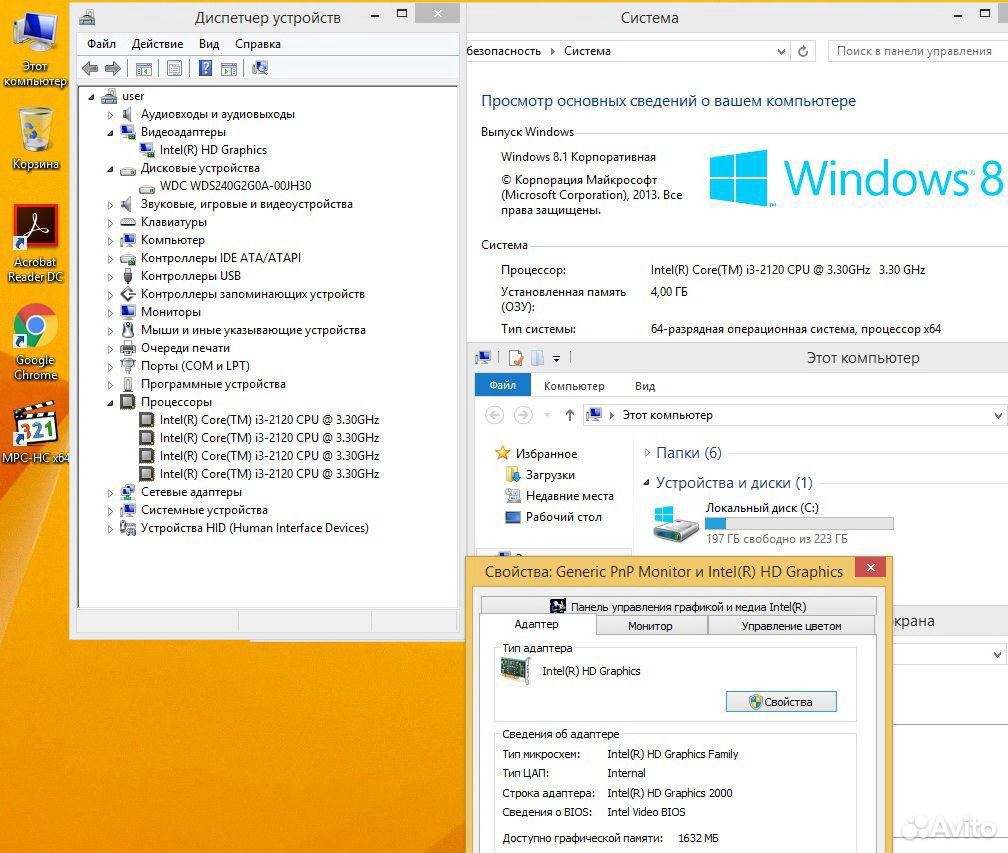Open Панель управления графикой и медиа Intel tab
The height and width of the screenshot is (853, 1008).
point(679,606)
